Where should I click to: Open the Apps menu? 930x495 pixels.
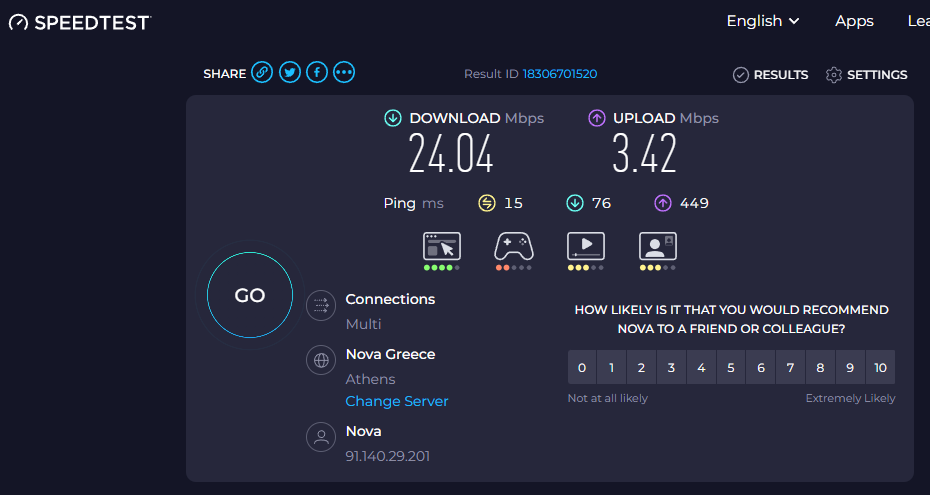point(854,21)
